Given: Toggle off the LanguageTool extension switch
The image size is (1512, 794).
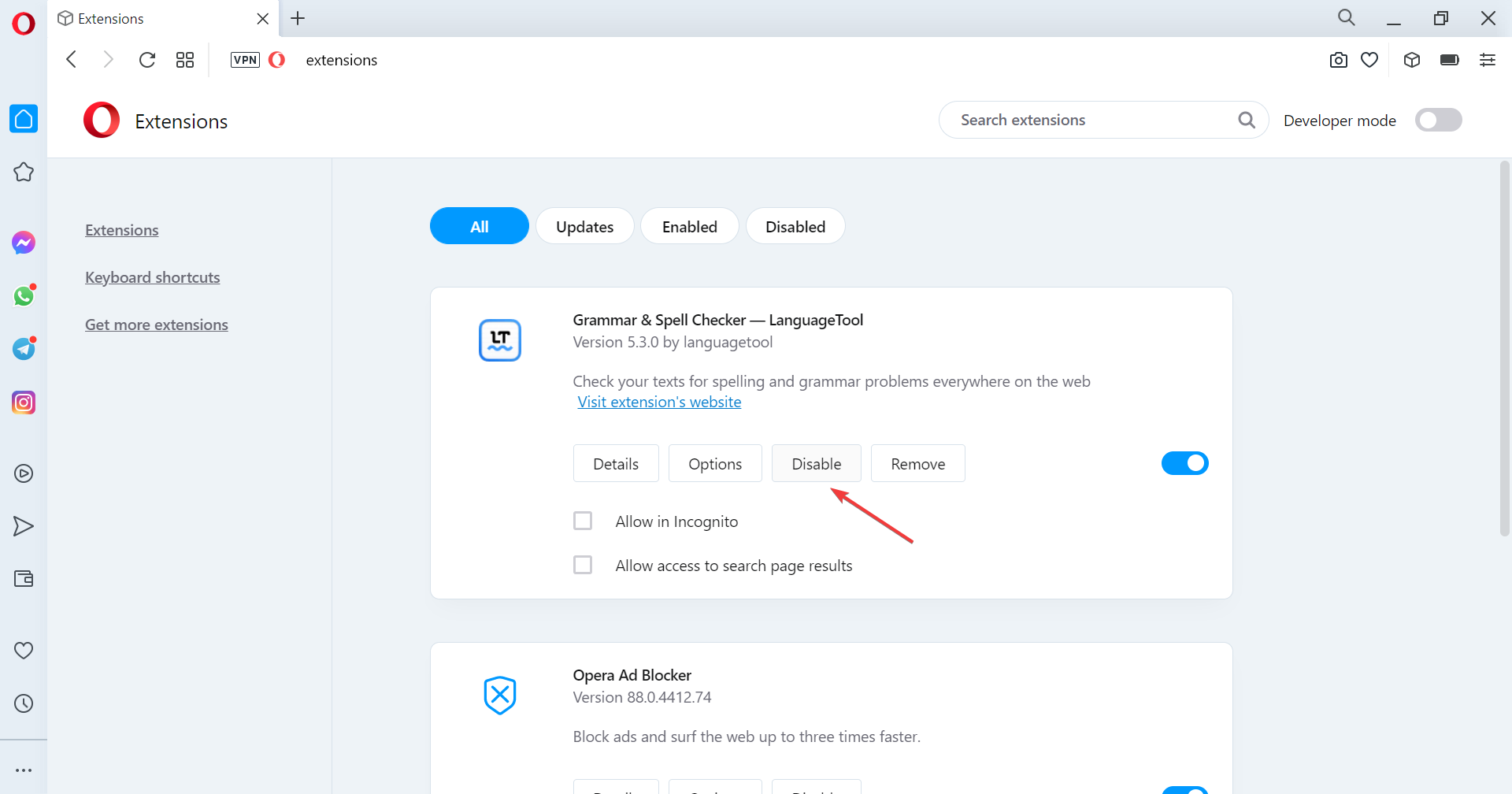Looking at the screenshot, I should pyautogui.click(x=1185, y=463).
